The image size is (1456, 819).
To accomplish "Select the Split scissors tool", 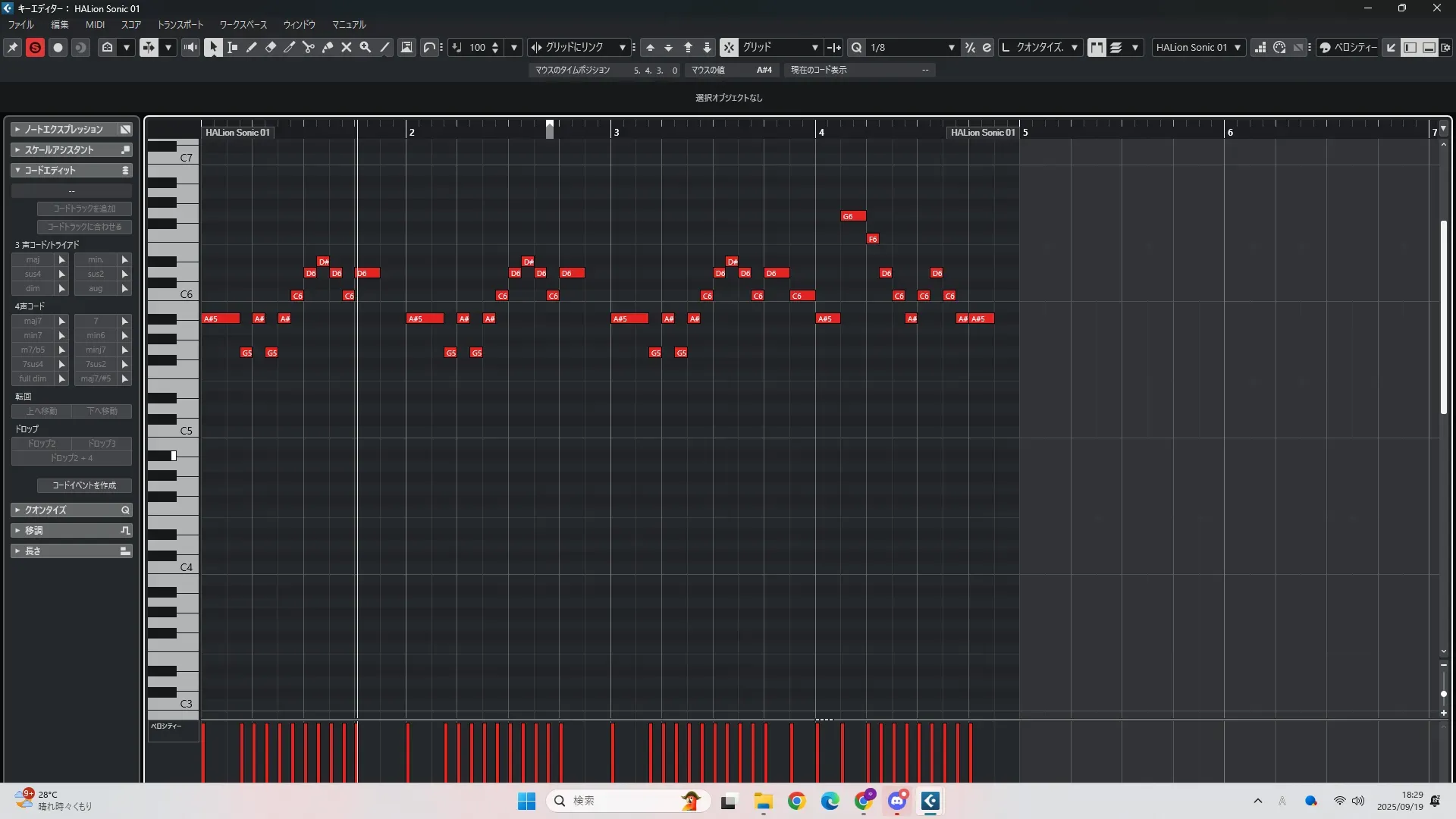I will tap(309, 47).
